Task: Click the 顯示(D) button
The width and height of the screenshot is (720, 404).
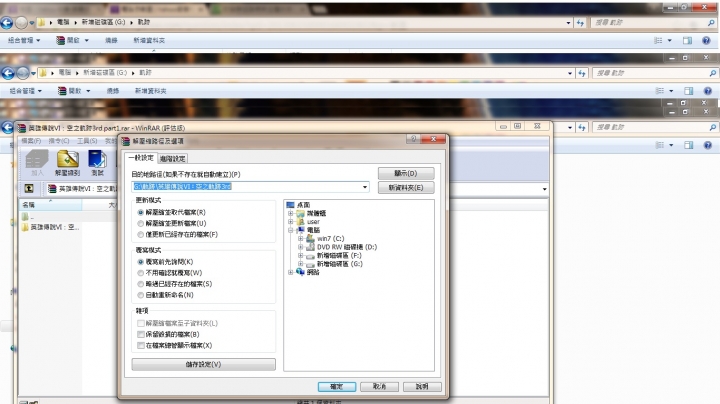Action: (406, 174)
